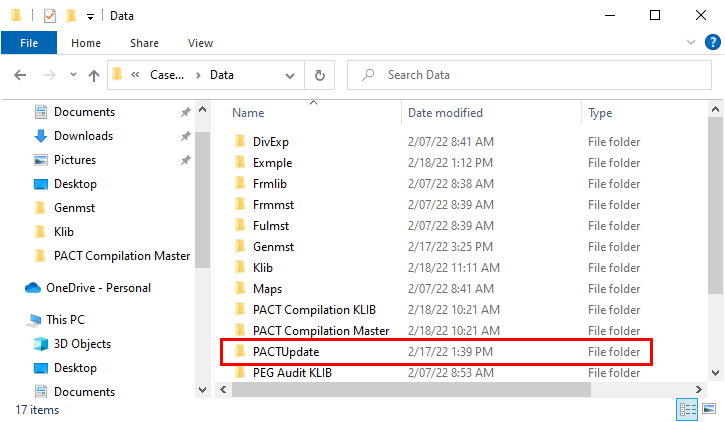Select the Klib folder in file list
Image resolution: width=725 pixels, height=422 pixels.
point(263,268)
